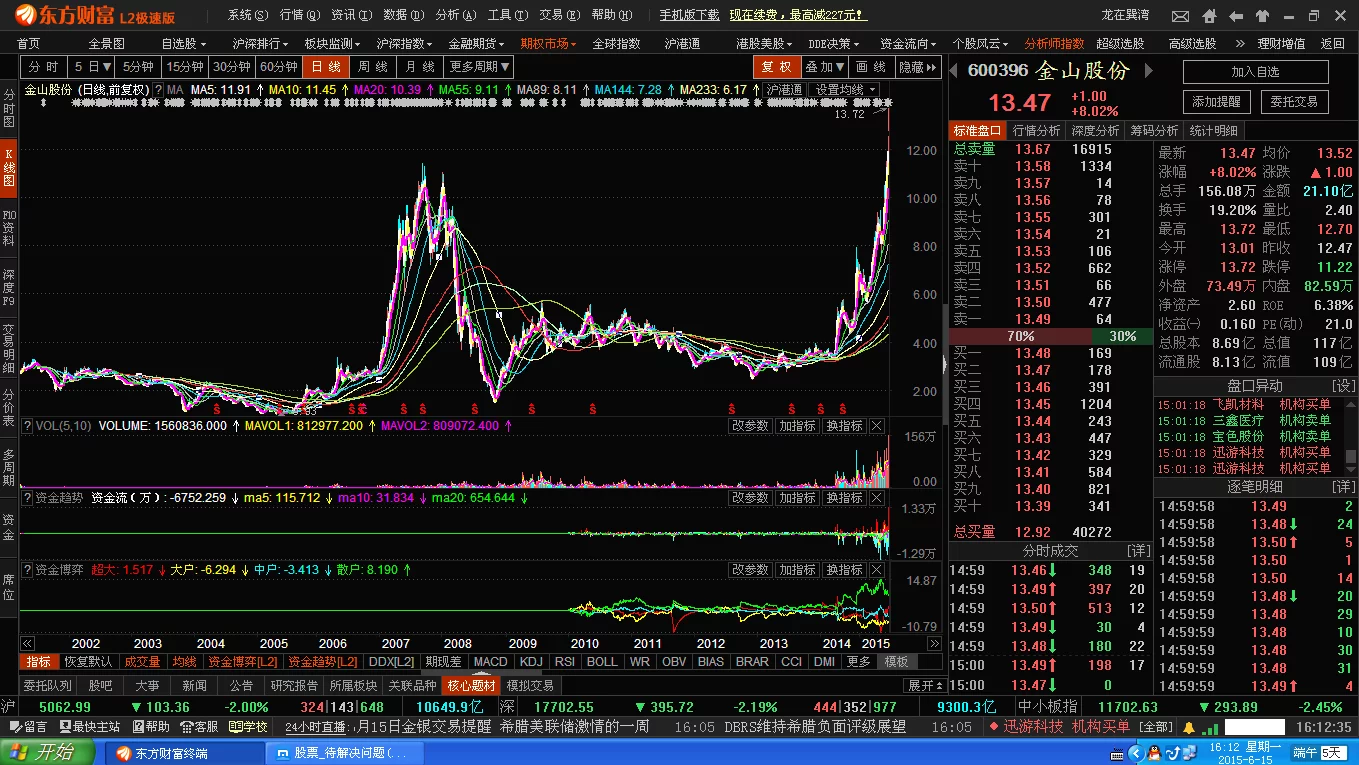Click the help question mark beside 资金博弈
Viewport: 1359px width, 765px height.
click(x=27, y=570)
